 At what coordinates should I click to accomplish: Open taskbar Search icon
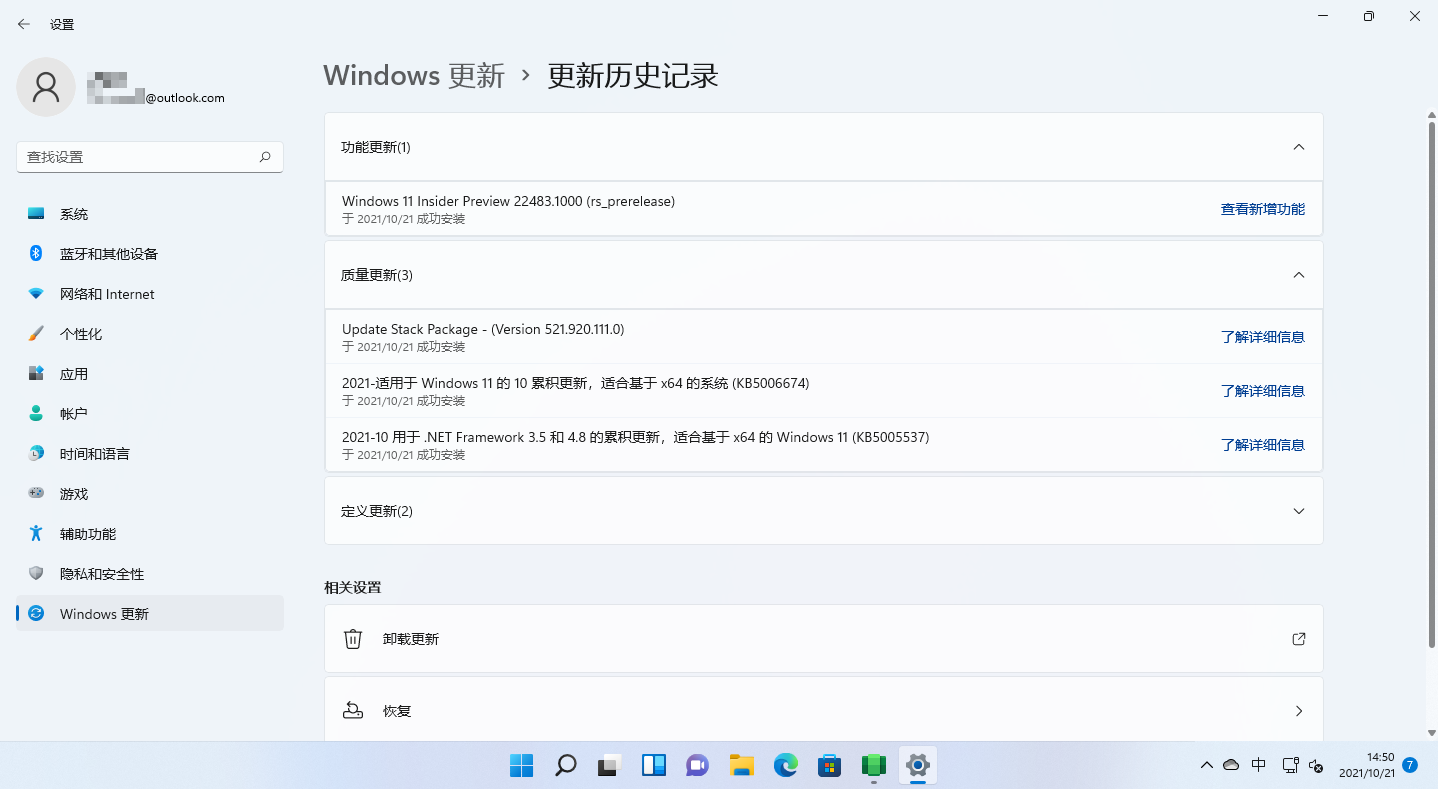tap(565, 766)
